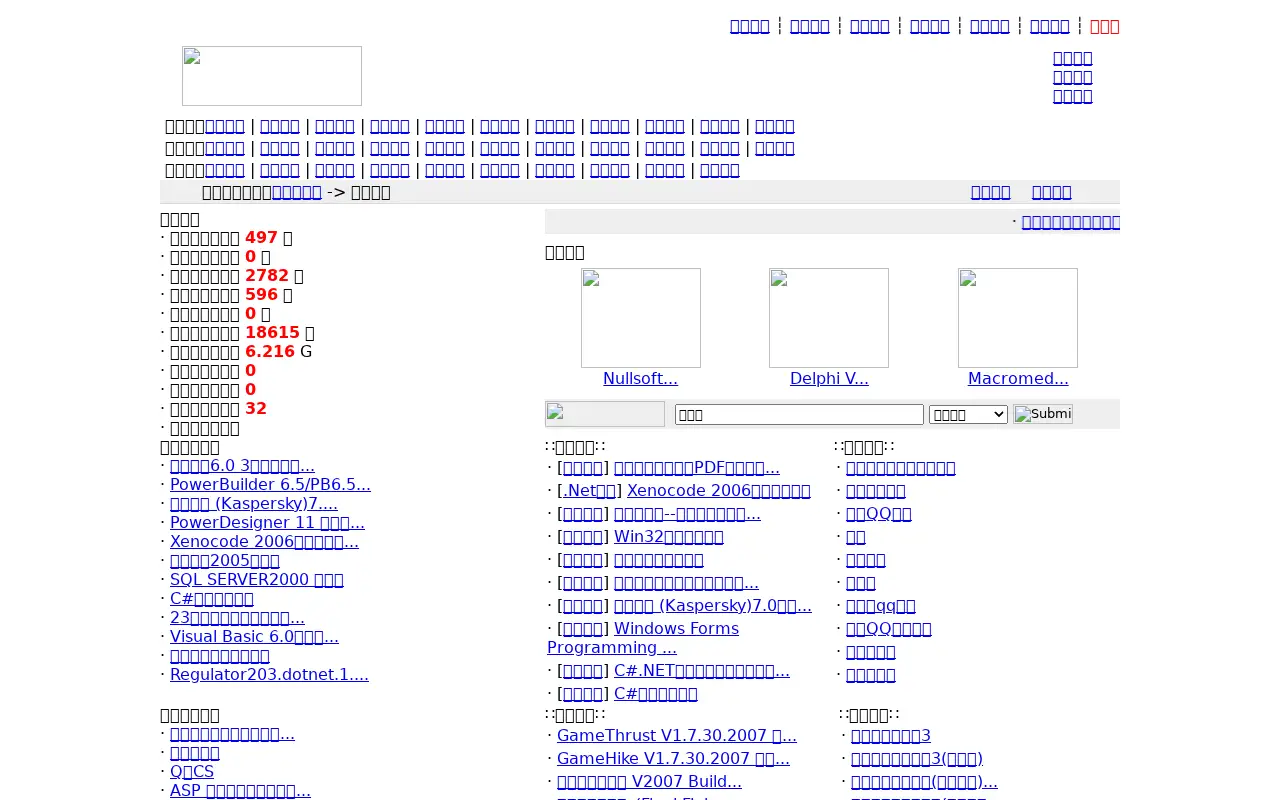This screenshot has width=1280, height=800.
Task: Click the red text in the top navigation
Action: click(x=1105, y=26)
